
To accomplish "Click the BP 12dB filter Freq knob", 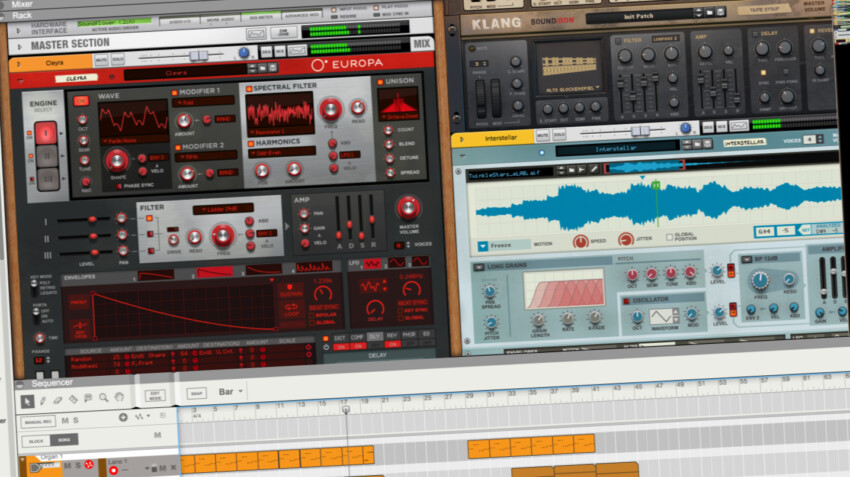I will [x=759, y=280].
